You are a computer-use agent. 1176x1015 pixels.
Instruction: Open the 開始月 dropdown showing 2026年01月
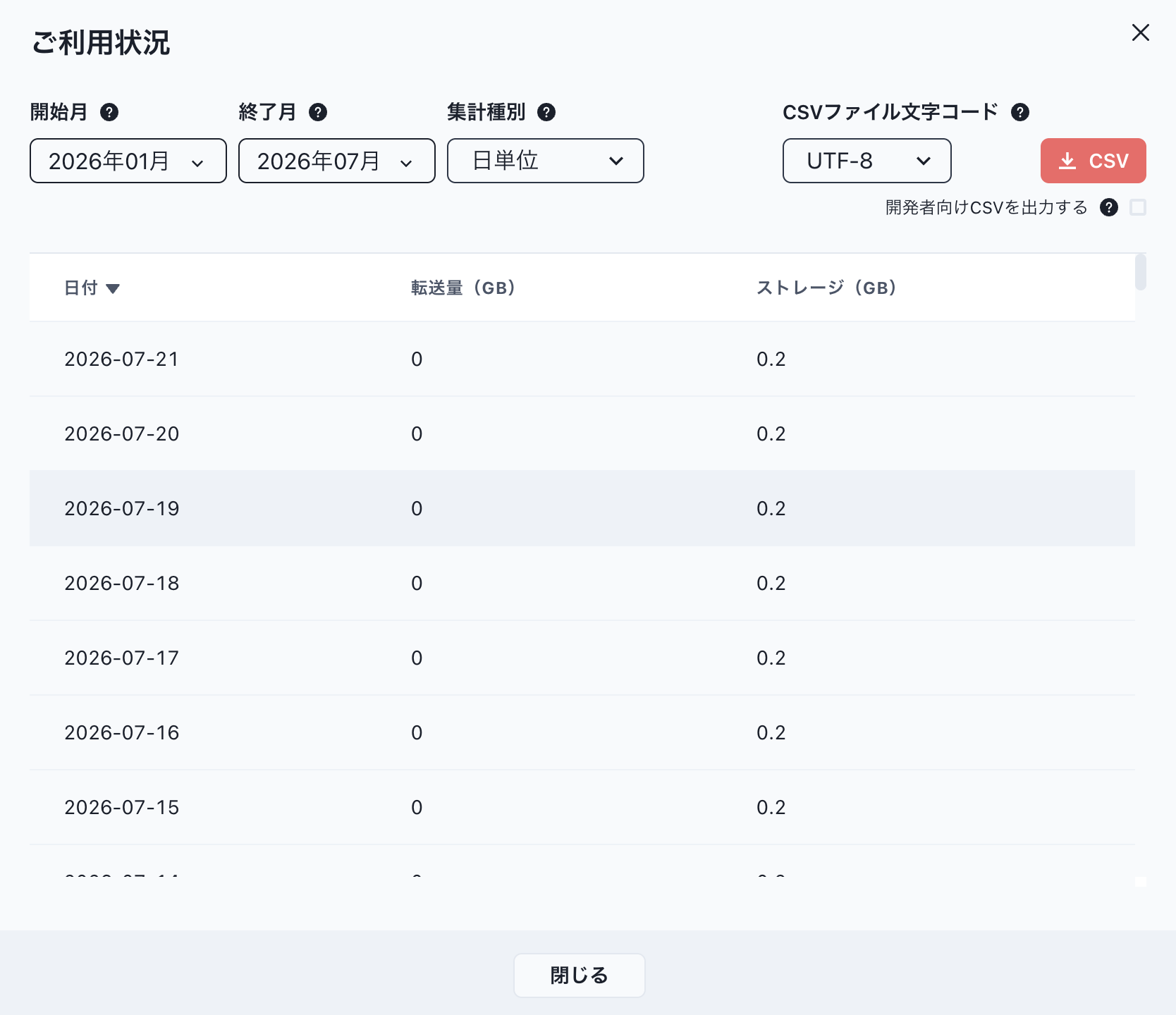click(x=128, y=161)
